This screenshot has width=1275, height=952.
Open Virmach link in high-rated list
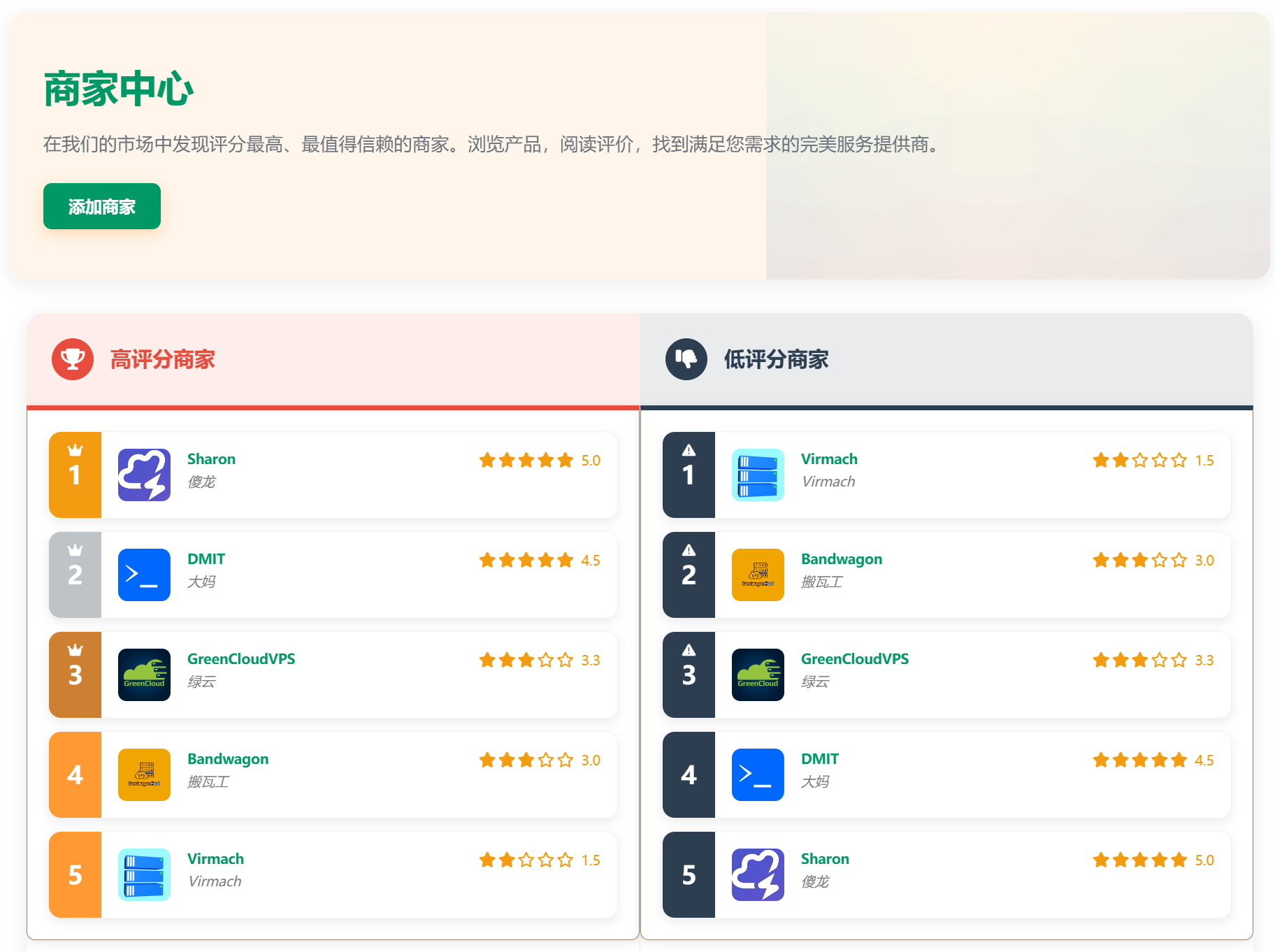[x=215, y=859]
